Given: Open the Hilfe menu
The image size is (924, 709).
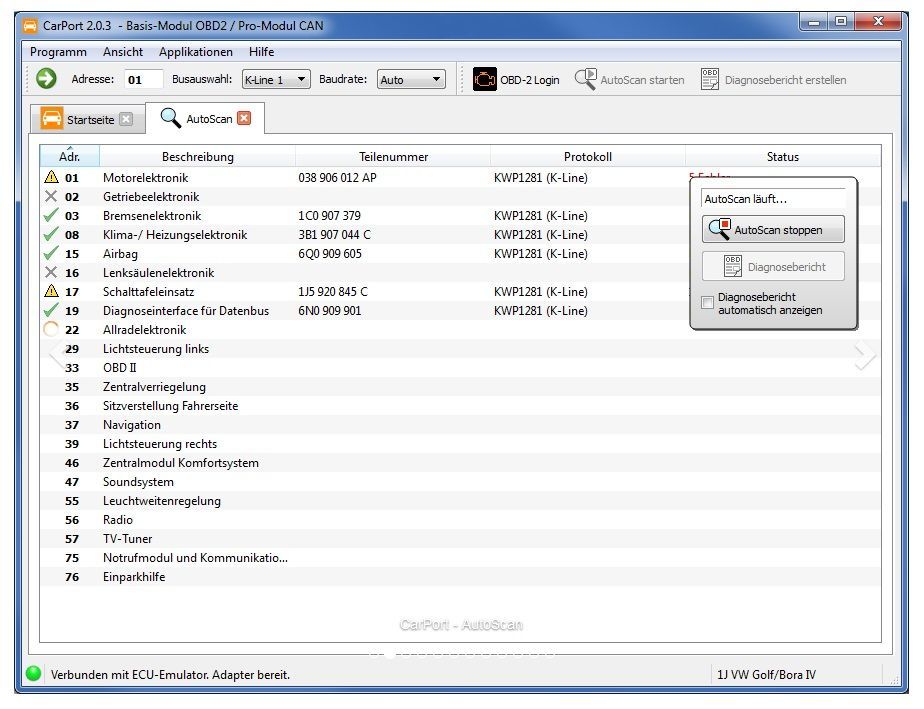Looking at the screenshot, I should (261, 52).
